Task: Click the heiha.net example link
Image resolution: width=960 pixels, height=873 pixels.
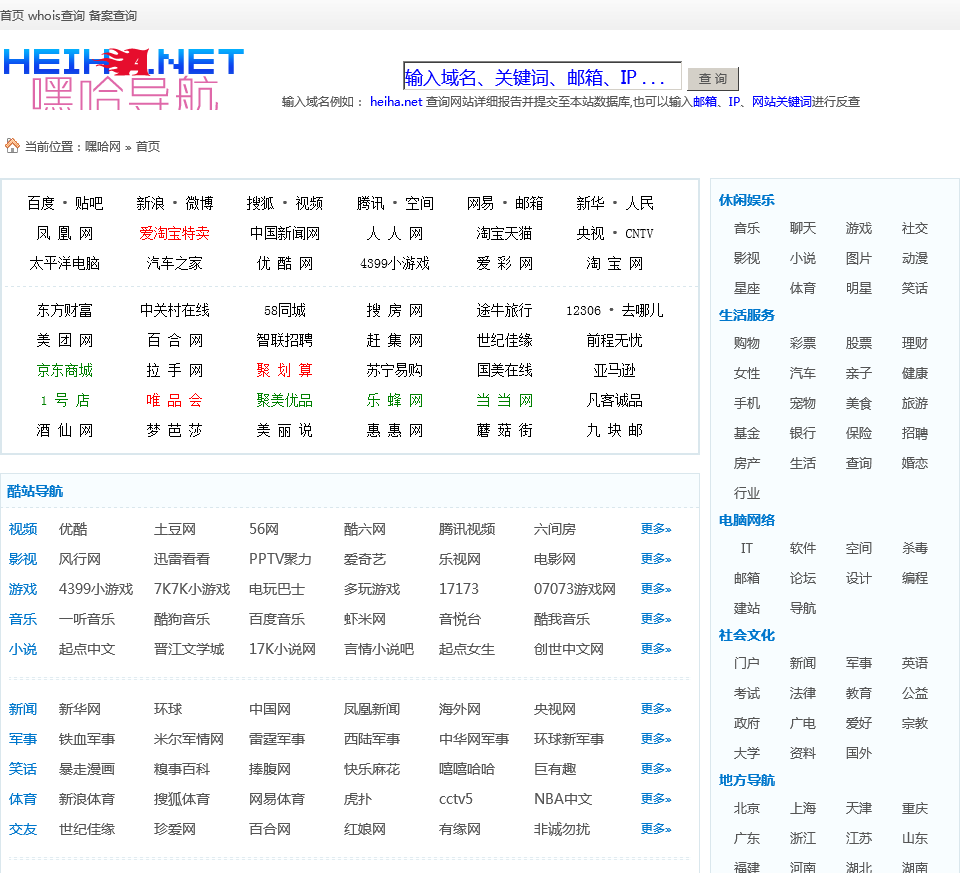Action: [396, 102]
